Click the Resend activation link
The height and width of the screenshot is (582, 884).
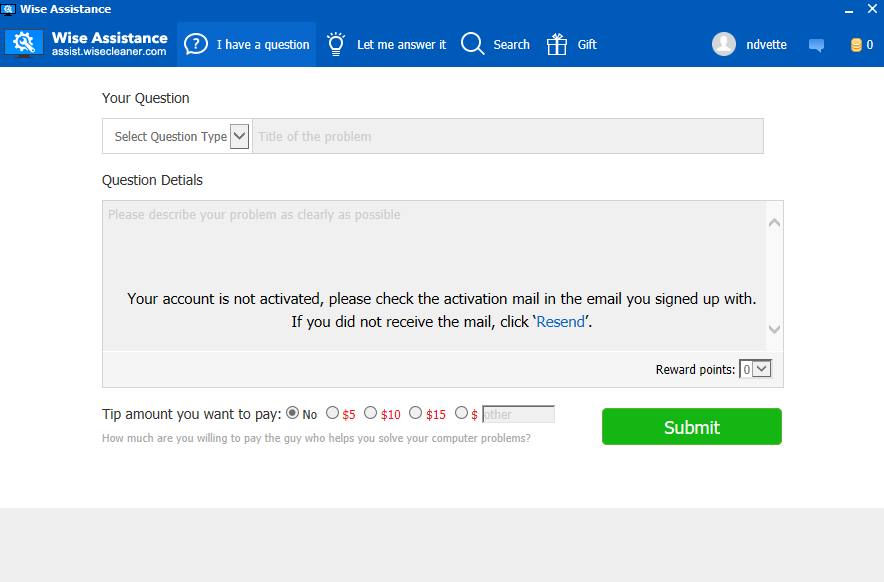[560, 321]
